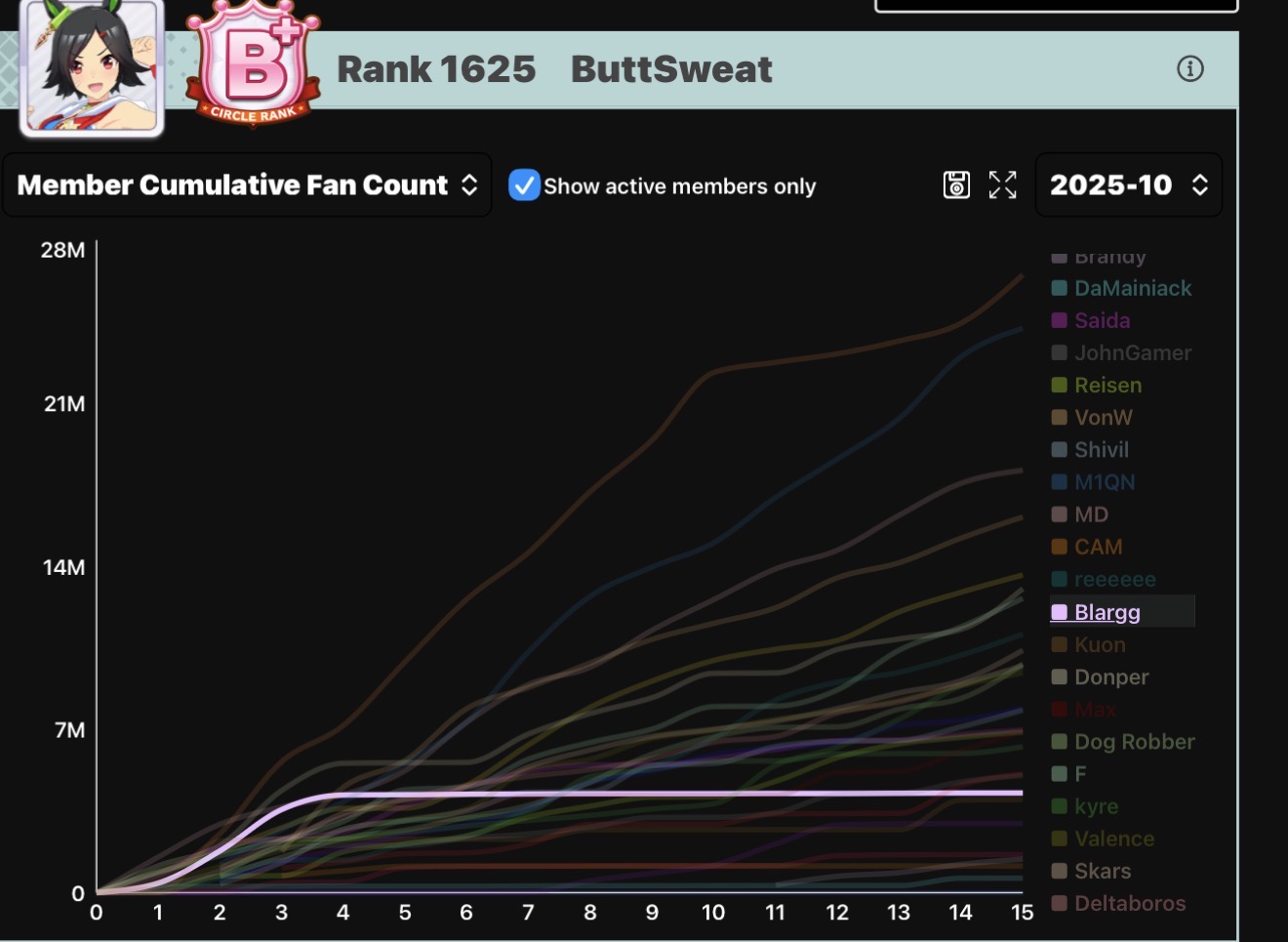This screenshot has width=1288, height=942.
Task: Toggle MD series in legend
Action: click(1079, 514)
